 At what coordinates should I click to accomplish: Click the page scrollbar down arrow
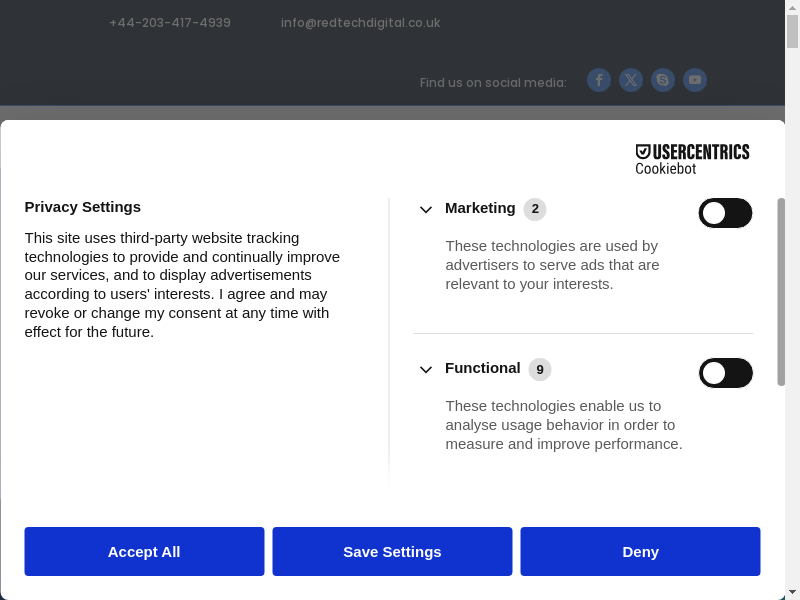(792, 591)
